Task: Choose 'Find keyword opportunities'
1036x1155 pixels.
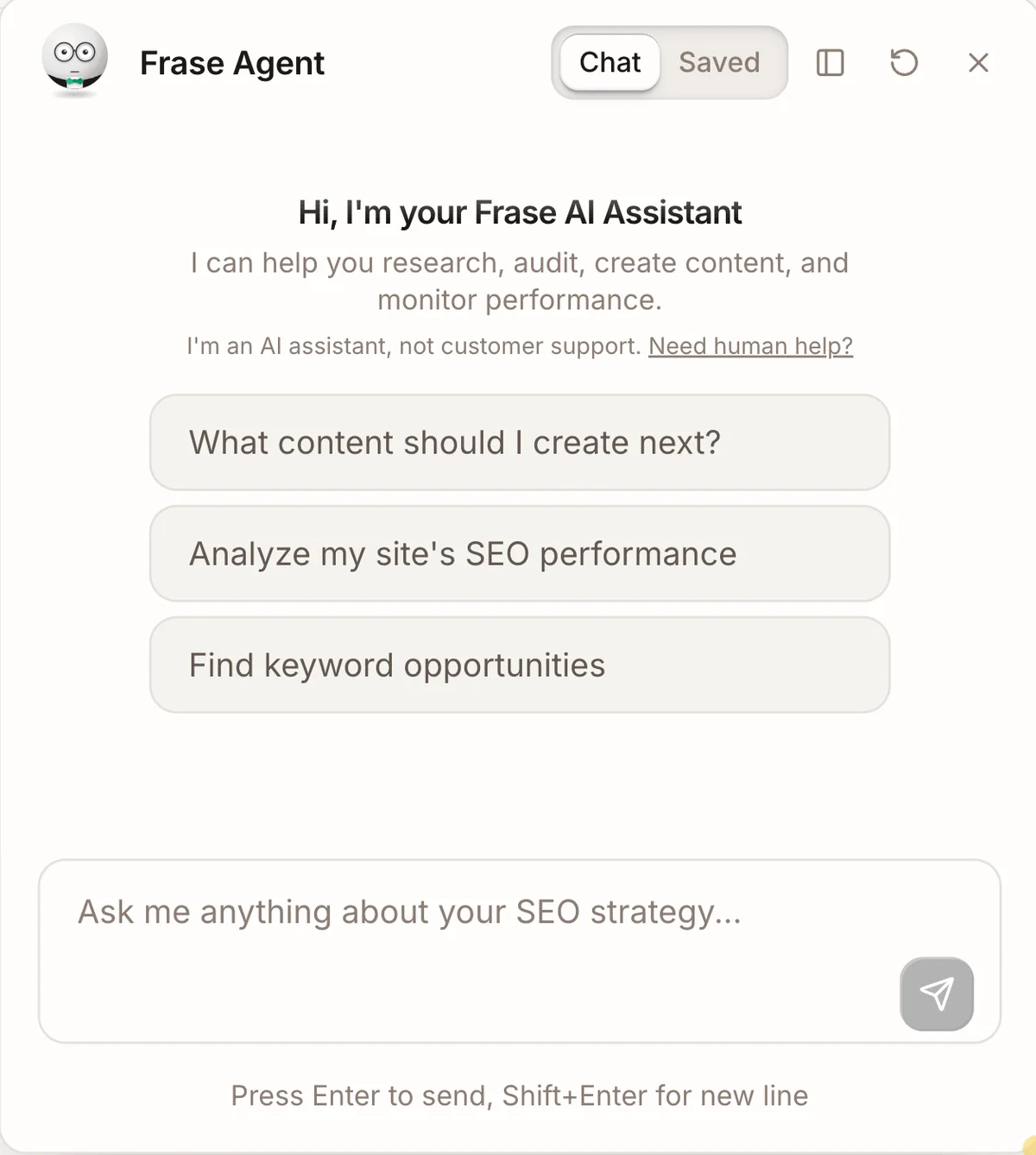Action: 519,665
